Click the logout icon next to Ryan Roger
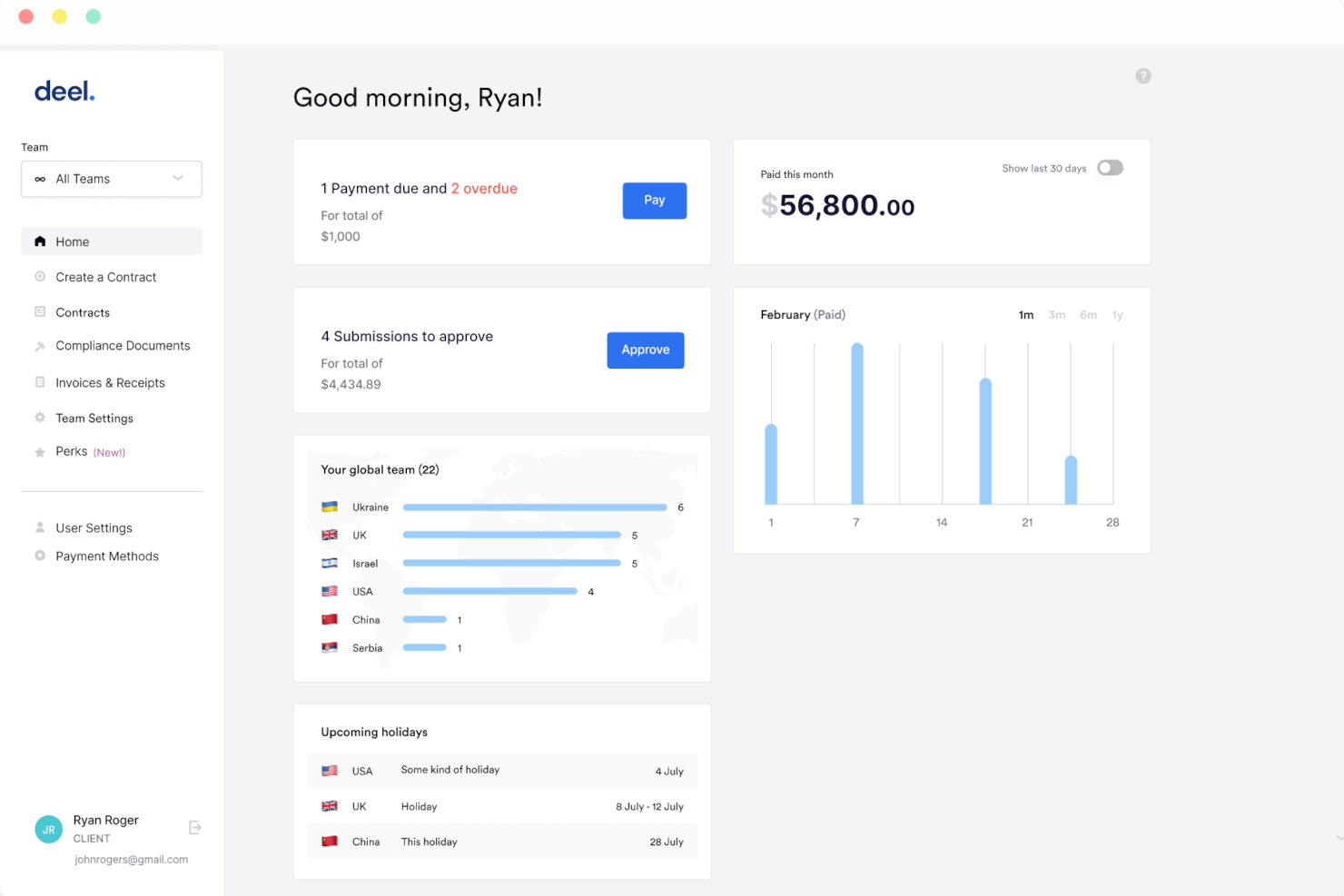Screen dimensions: 1344x896 (x=195, y=827)
